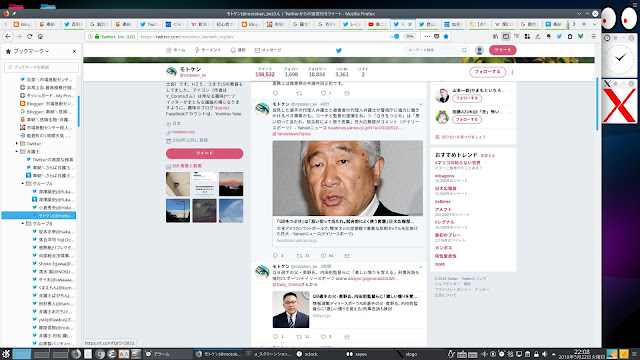Go to Firefox home page icon
Image resolution: width=640 pixels, height=360 pixels.
pyautogui.click(x=40, y=36)
